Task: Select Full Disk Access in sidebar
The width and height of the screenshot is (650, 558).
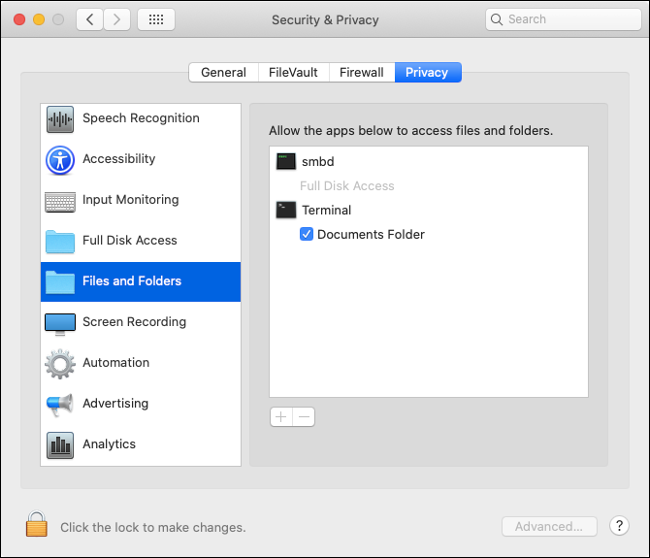Action: 129,241
